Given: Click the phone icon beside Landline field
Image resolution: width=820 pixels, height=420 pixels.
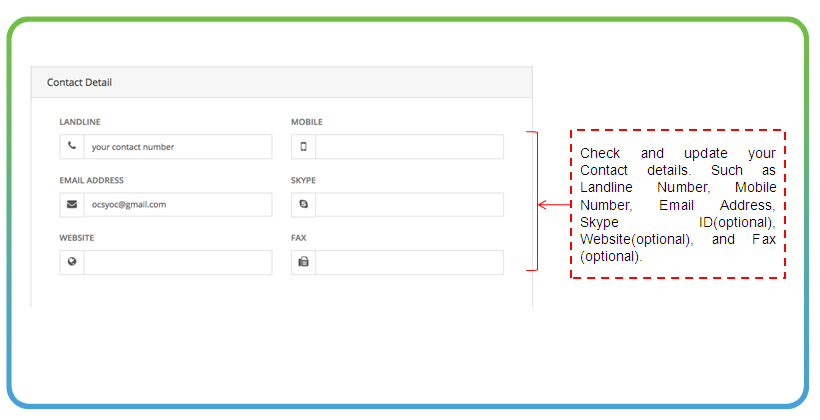Looking at the screenshot, I should pos(72,146).
